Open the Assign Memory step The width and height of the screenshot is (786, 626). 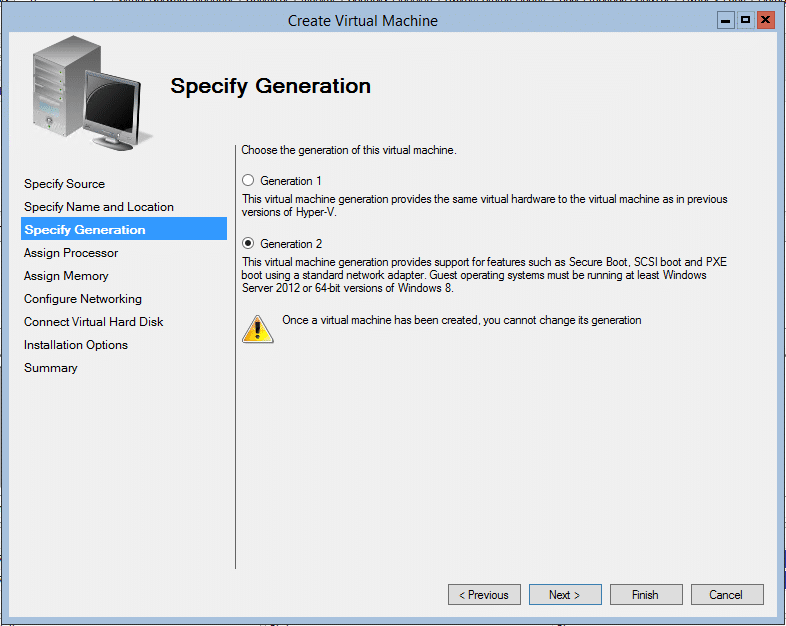click(66, 276)
